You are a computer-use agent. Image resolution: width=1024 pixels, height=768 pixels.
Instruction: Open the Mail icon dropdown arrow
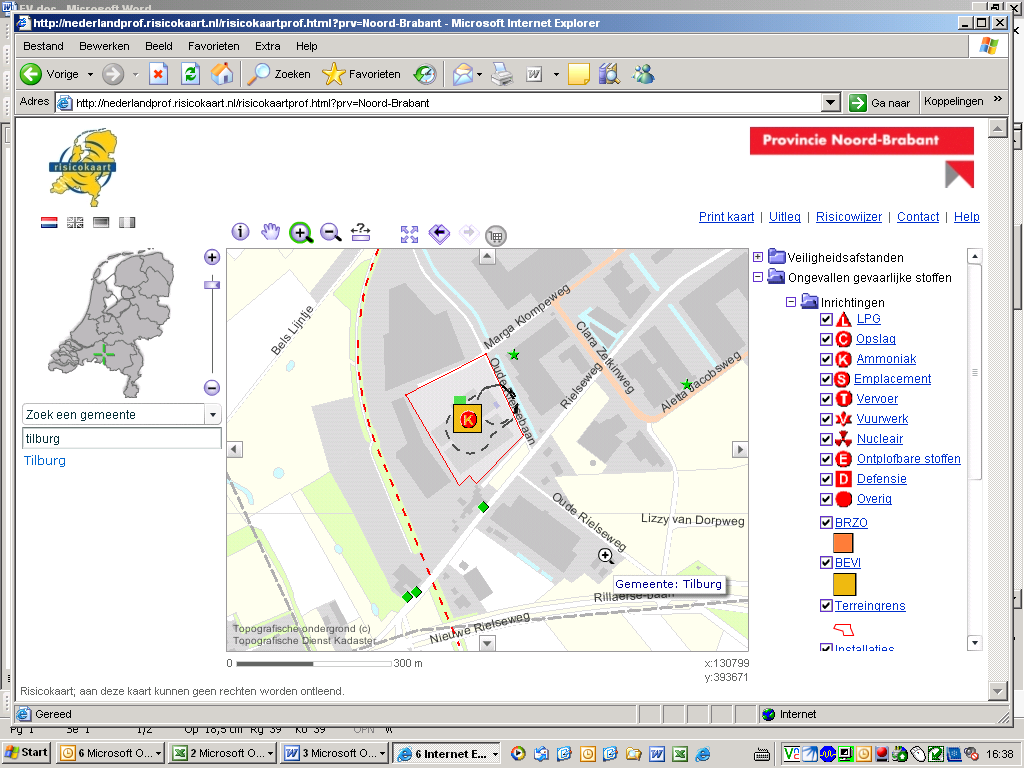[479, 74]
